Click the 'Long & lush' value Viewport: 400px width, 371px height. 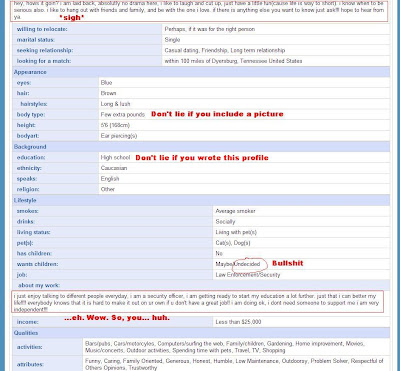coord(115,104)
